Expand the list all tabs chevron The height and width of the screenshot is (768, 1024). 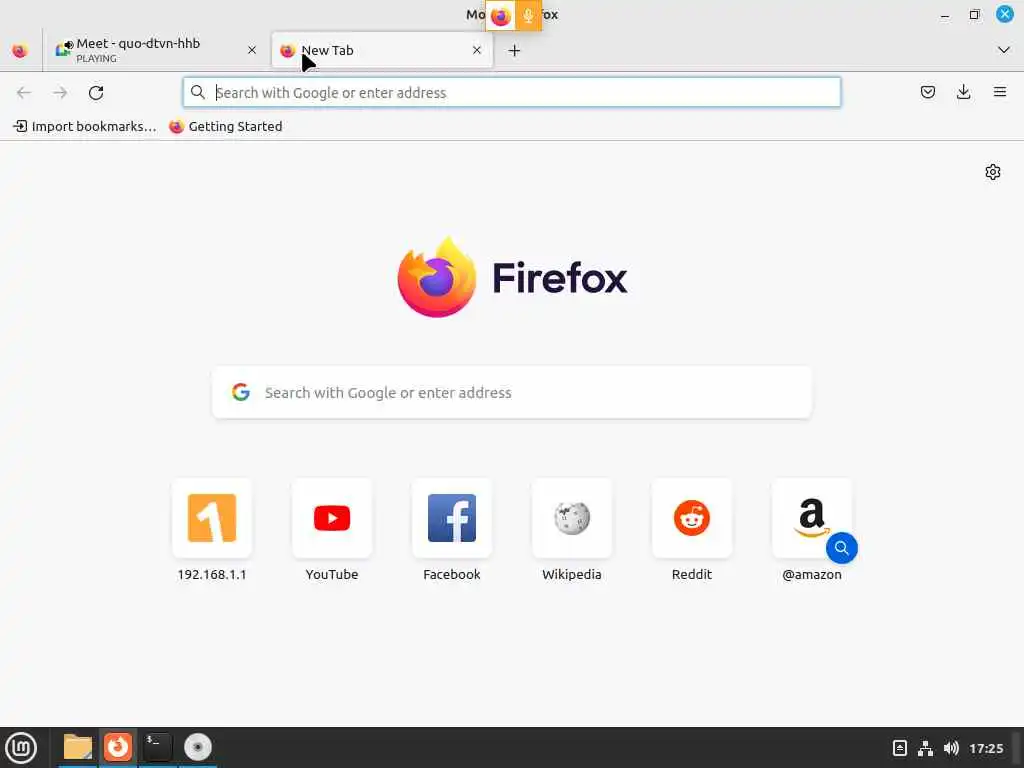click(1004, 50)
